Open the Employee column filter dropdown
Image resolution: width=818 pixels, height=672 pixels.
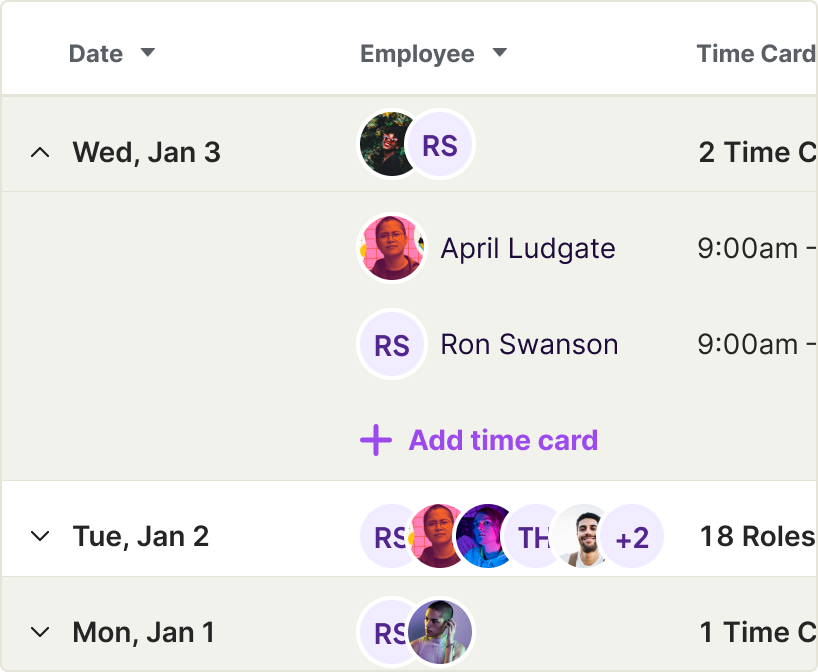point(500,54)
